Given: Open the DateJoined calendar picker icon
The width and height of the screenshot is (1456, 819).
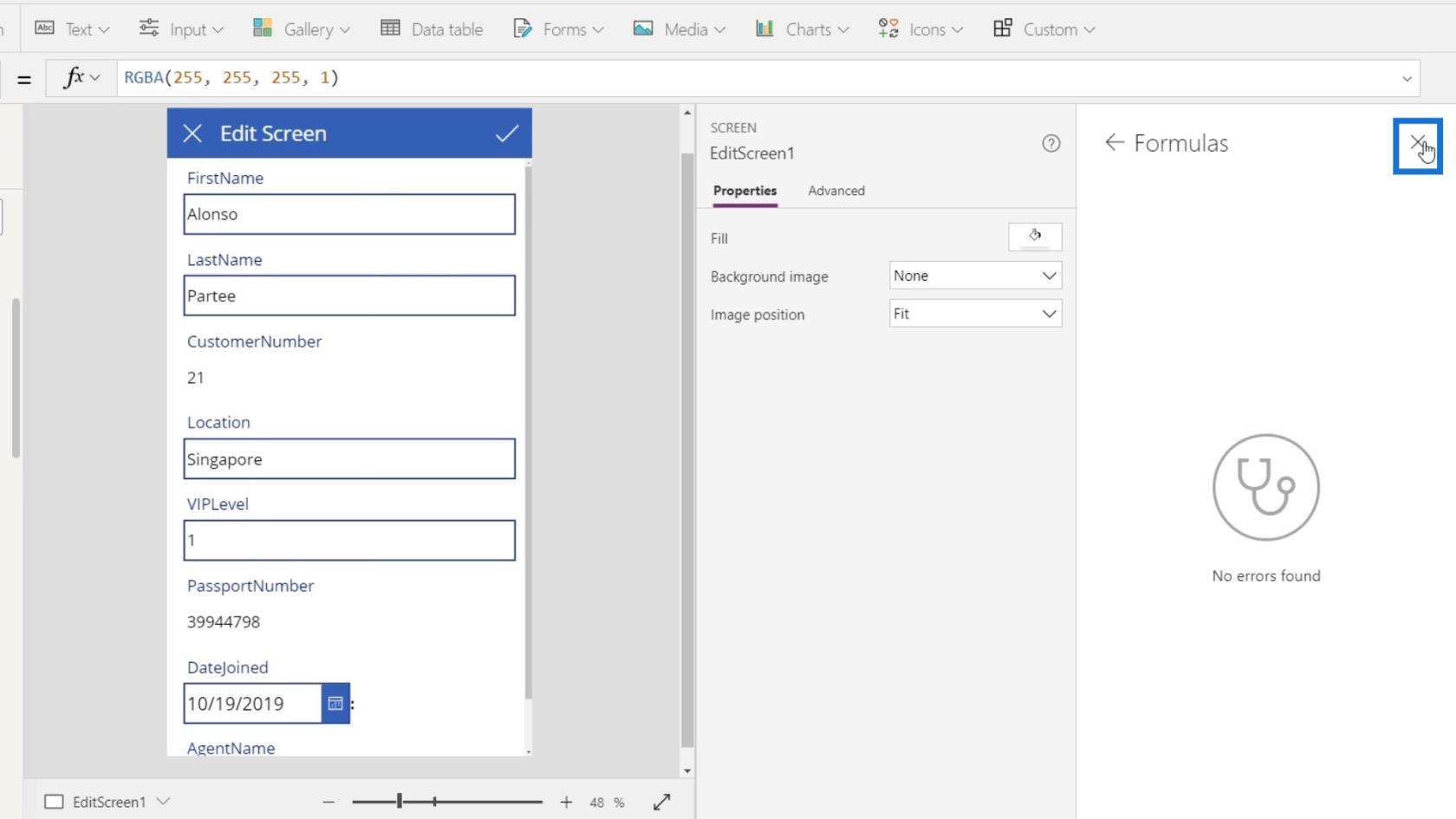Looking at the screenshot, I should (x=335, y=704).
